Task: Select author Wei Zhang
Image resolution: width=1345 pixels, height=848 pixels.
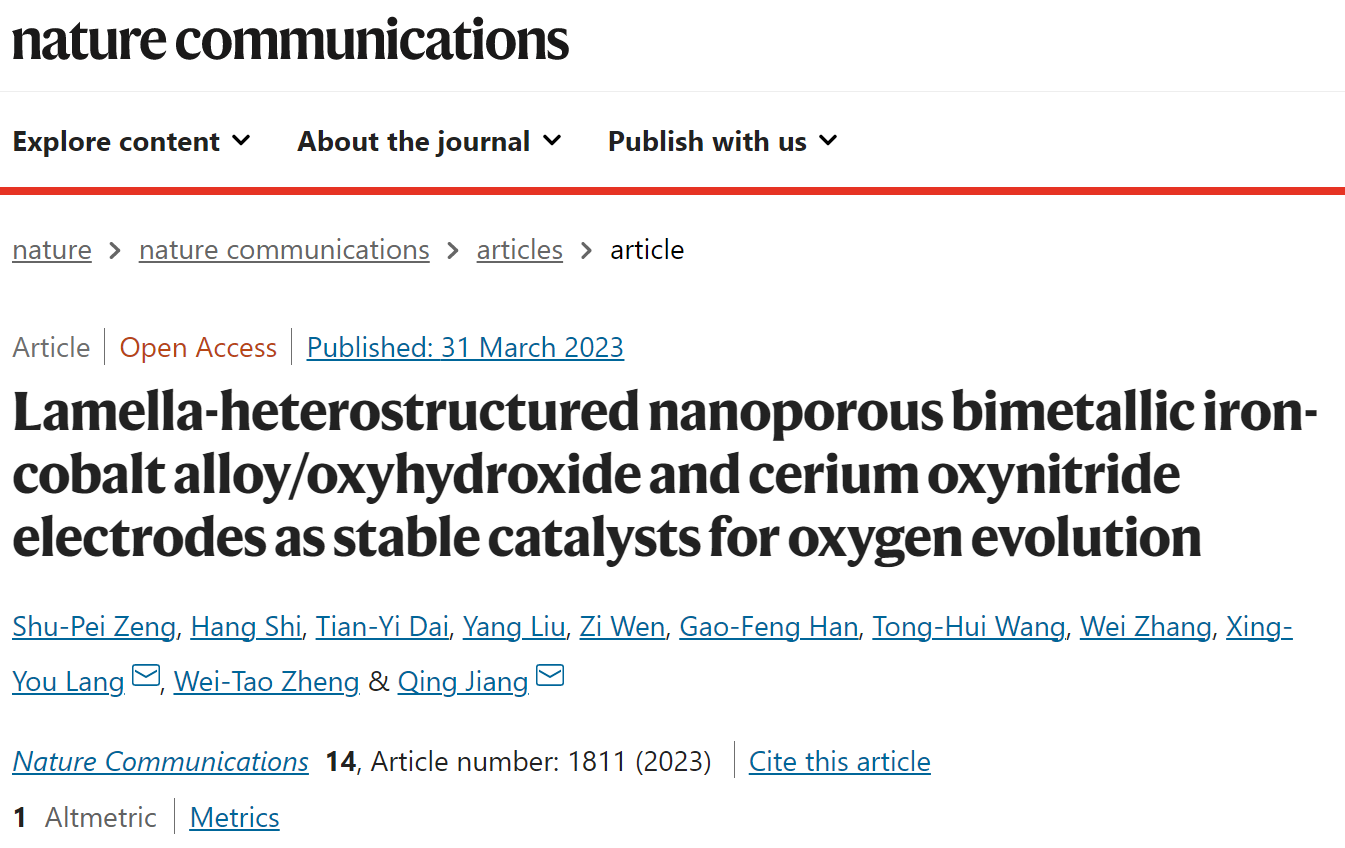Action: [x=1146, y=627]
